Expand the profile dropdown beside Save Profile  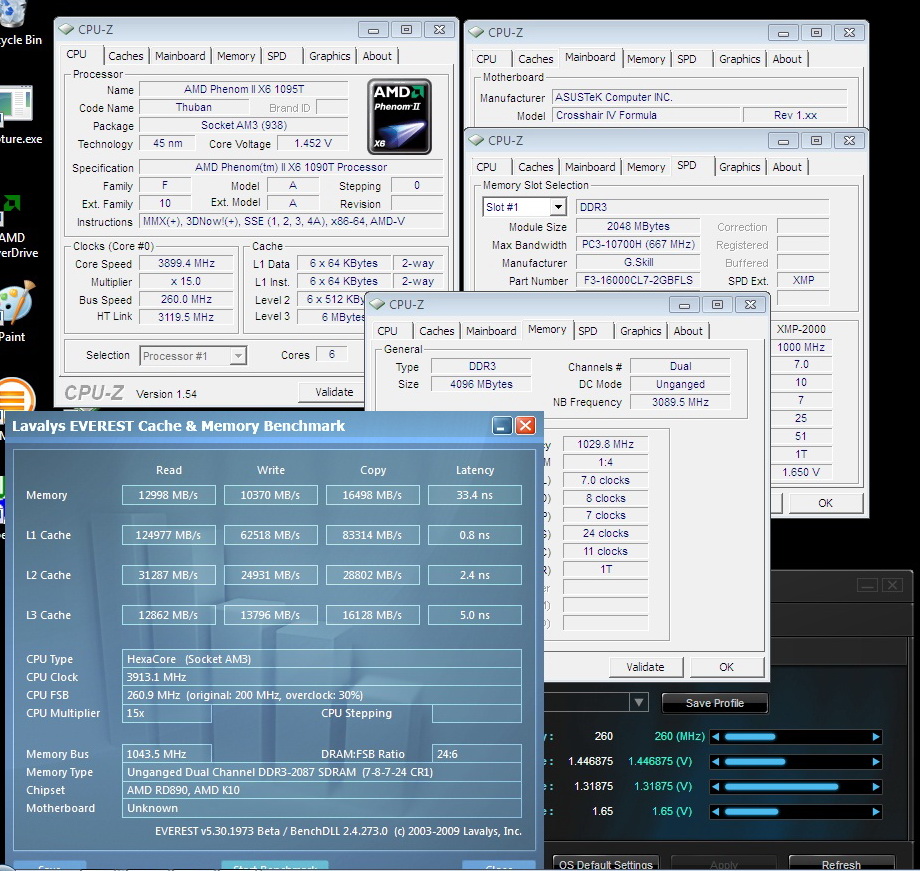638,703
